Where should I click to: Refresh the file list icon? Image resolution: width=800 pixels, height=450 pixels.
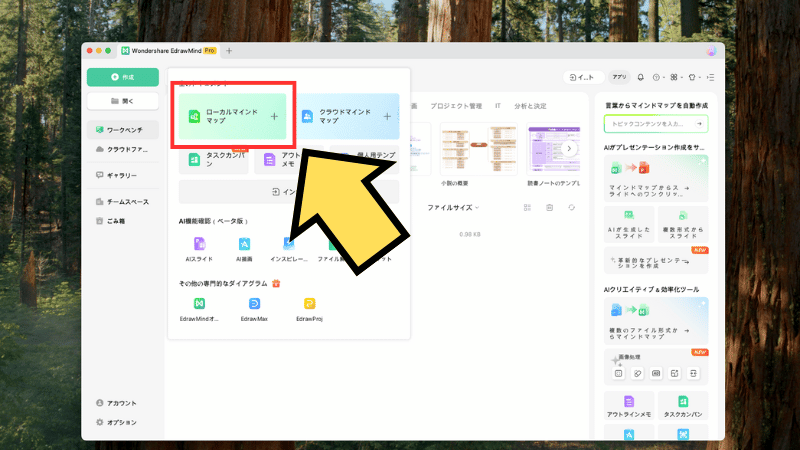(x=571, y=208)
